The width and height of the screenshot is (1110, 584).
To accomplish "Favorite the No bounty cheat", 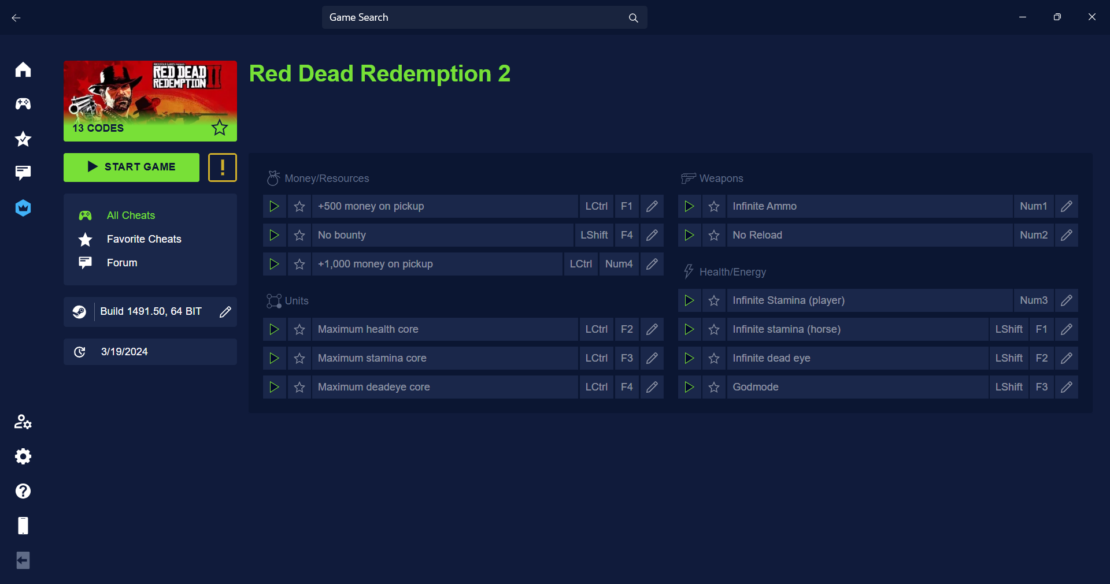I will pyautogui.click(x=299, y=235).
